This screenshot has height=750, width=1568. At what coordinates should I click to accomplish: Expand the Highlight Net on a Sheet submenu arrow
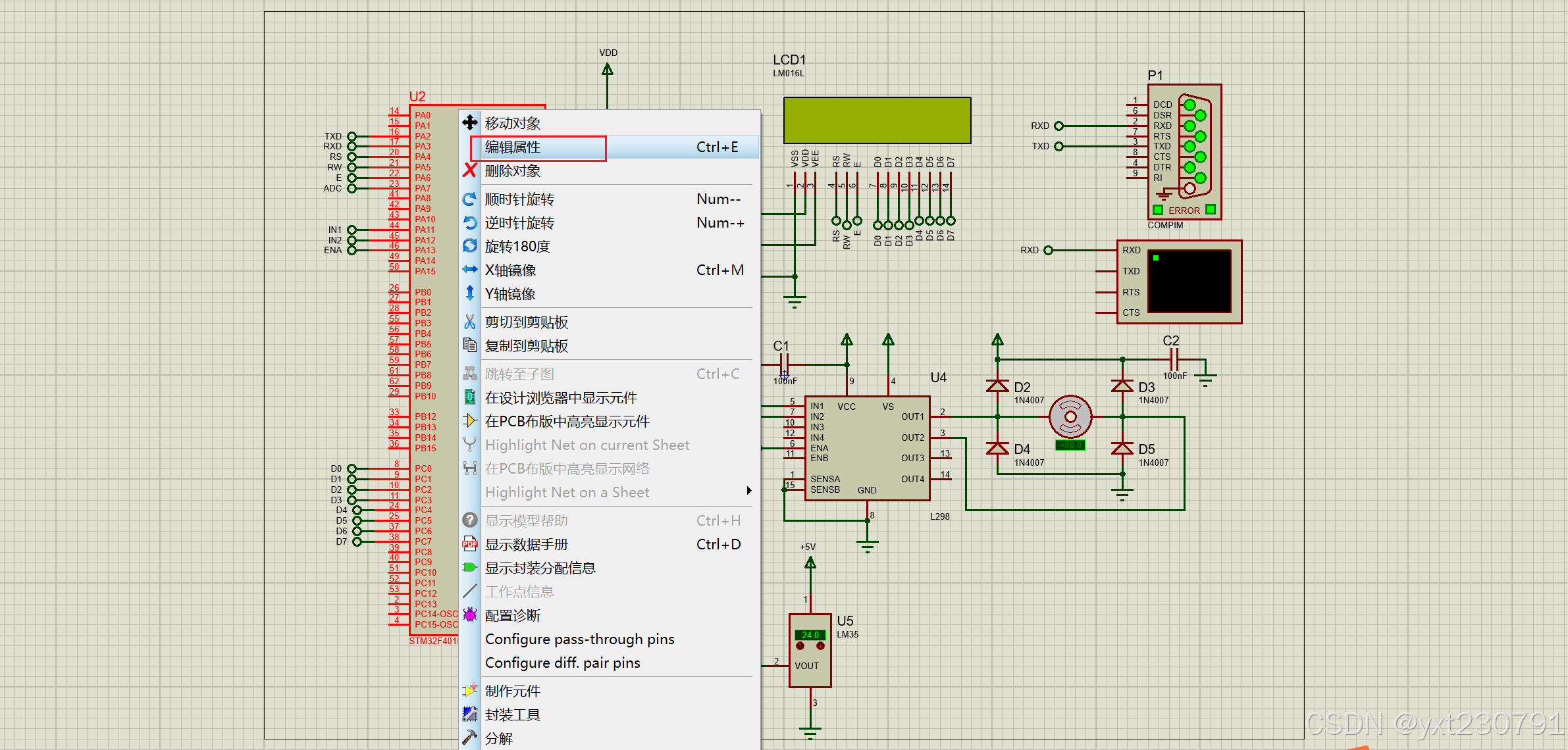tap(748, 491)
